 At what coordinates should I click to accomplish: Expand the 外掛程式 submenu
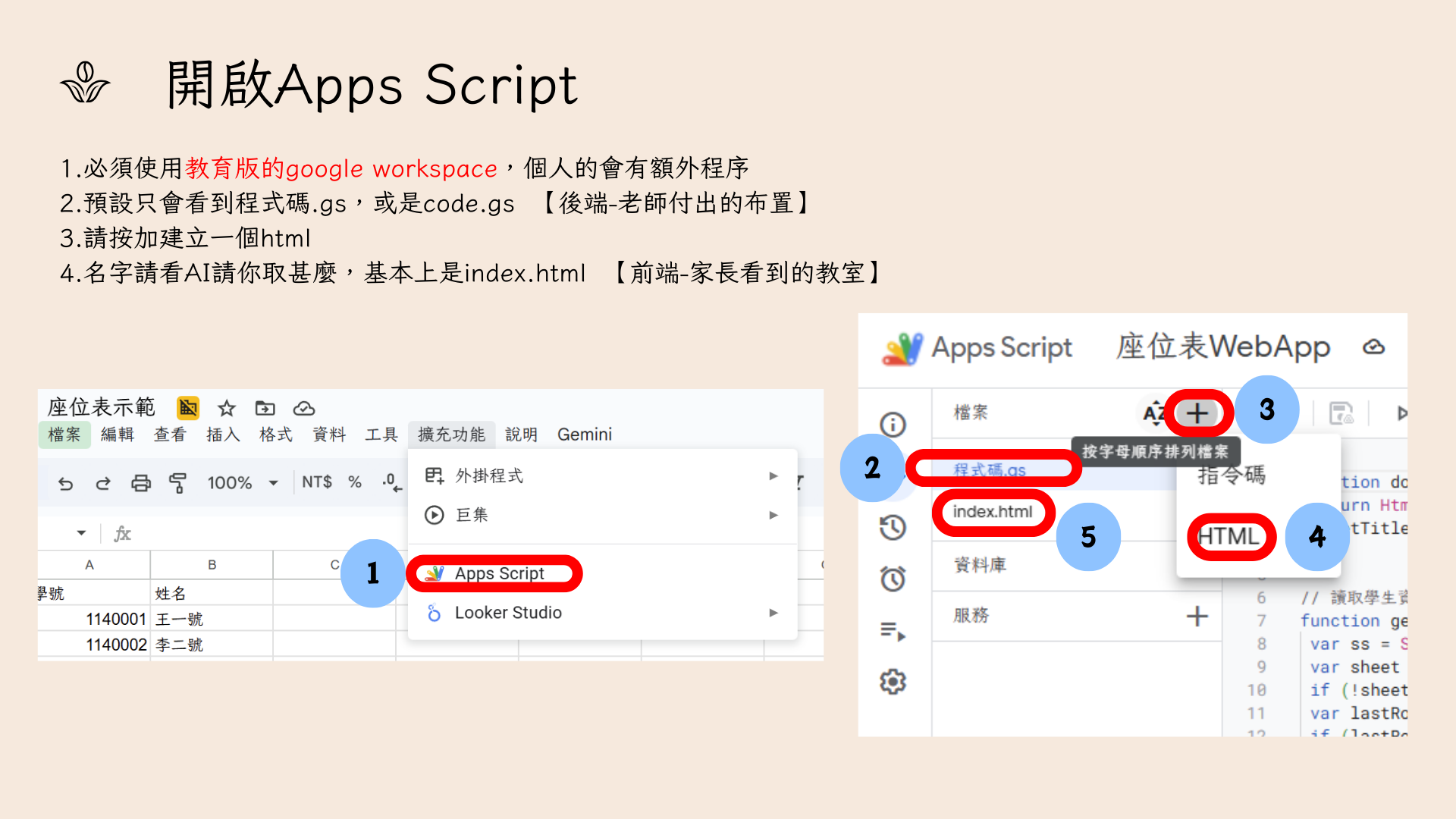pyautogui.click(x=602, y=475)
